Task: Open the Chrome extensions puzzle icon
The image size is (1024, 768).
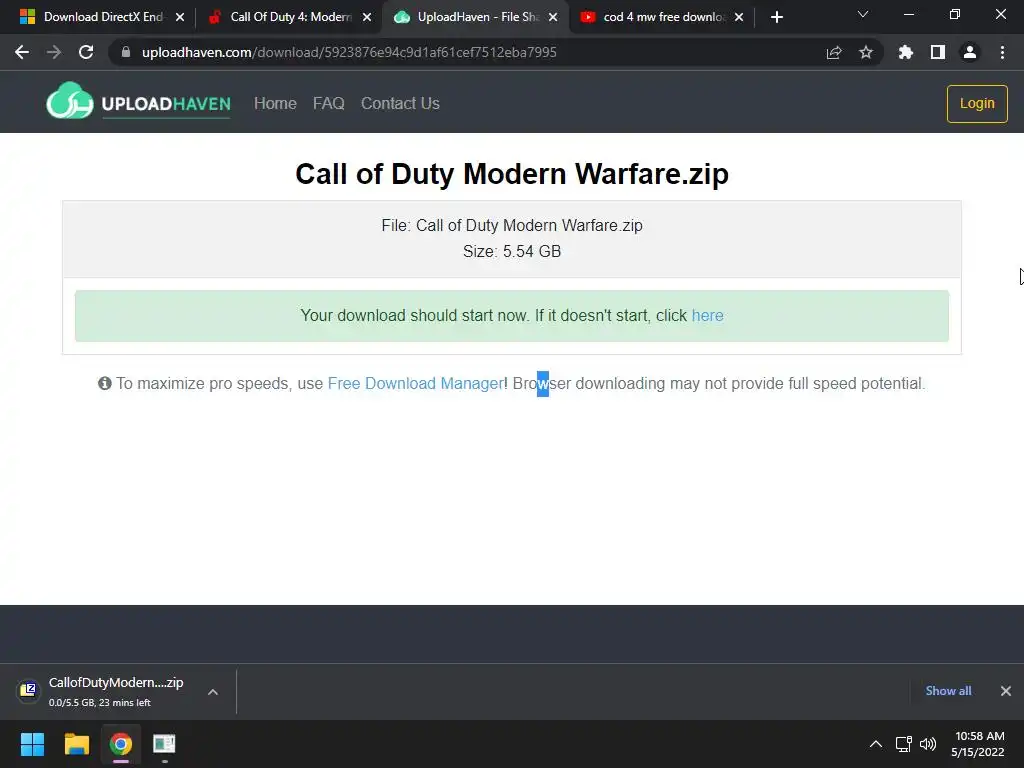Action: (906, 52)
